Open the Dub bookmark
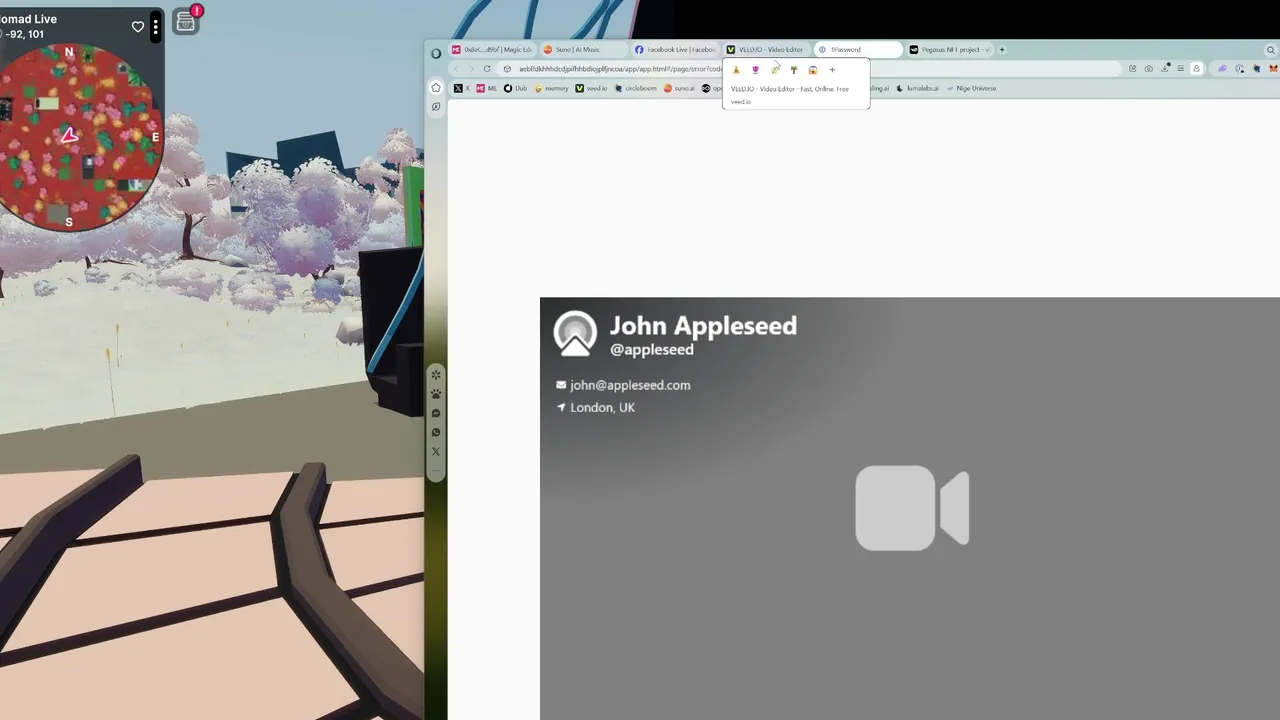The height and width of the screenshot is (720, 1280). [515, 88]
